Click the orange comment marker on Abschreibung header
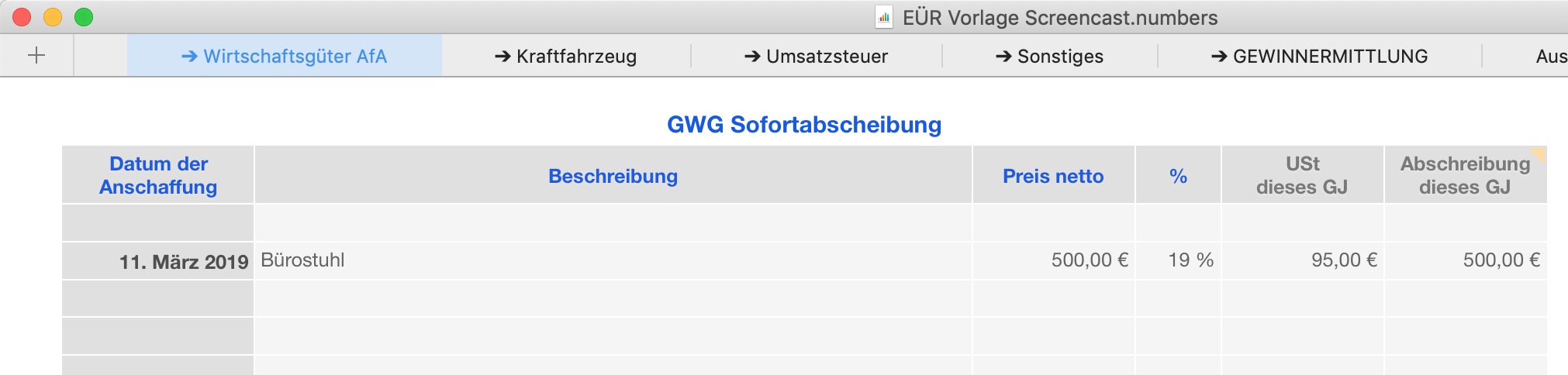Screen dimensions: 1568x375 point(1539,153)
